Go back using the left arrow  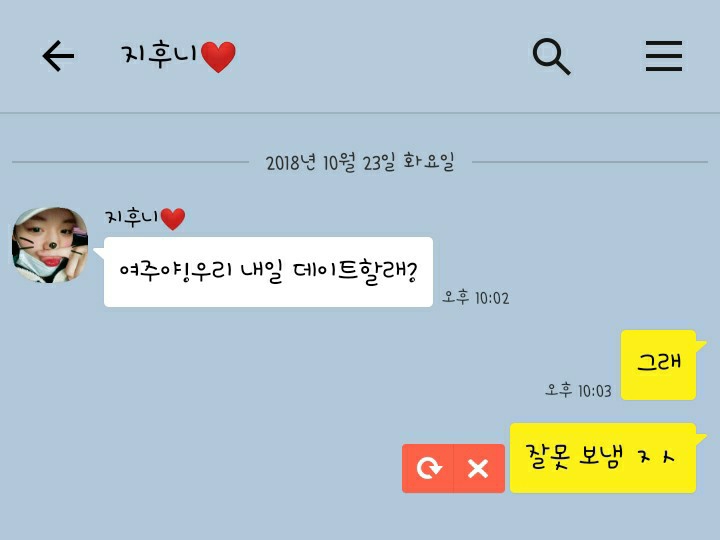(x=58, y=56)
